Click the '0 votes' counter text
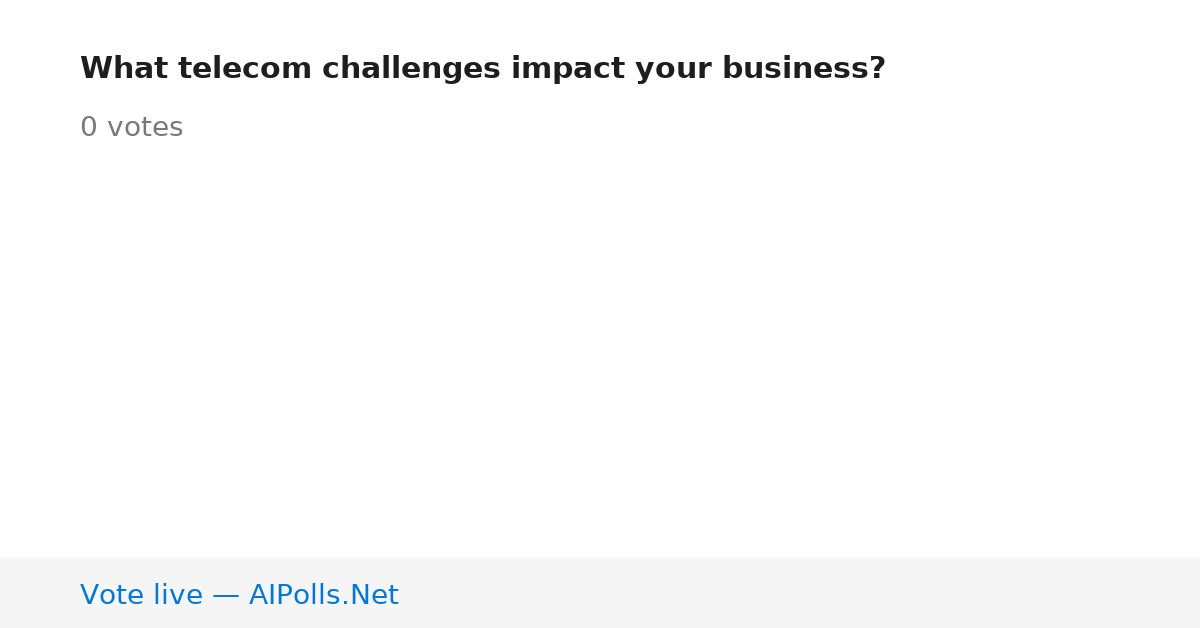 coord(131,128)
